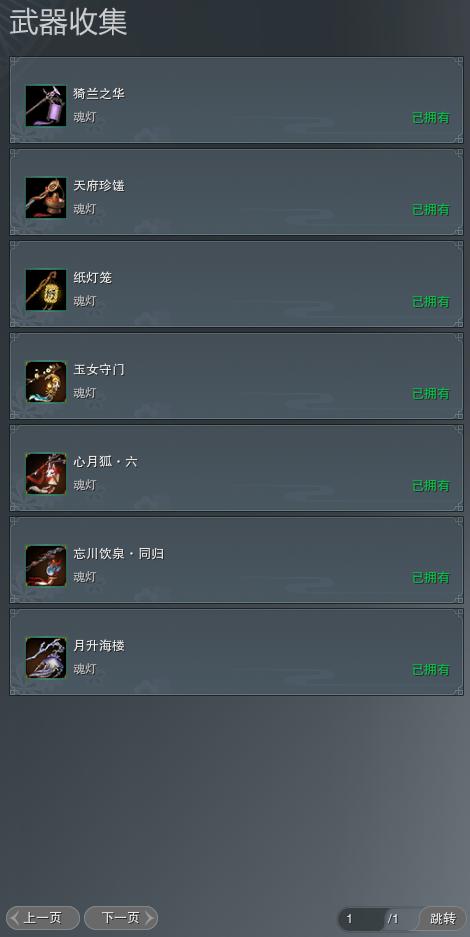Click the 已拥有 status of 纸灯笼
Viewport: 470px width, 937px height.
431,302
